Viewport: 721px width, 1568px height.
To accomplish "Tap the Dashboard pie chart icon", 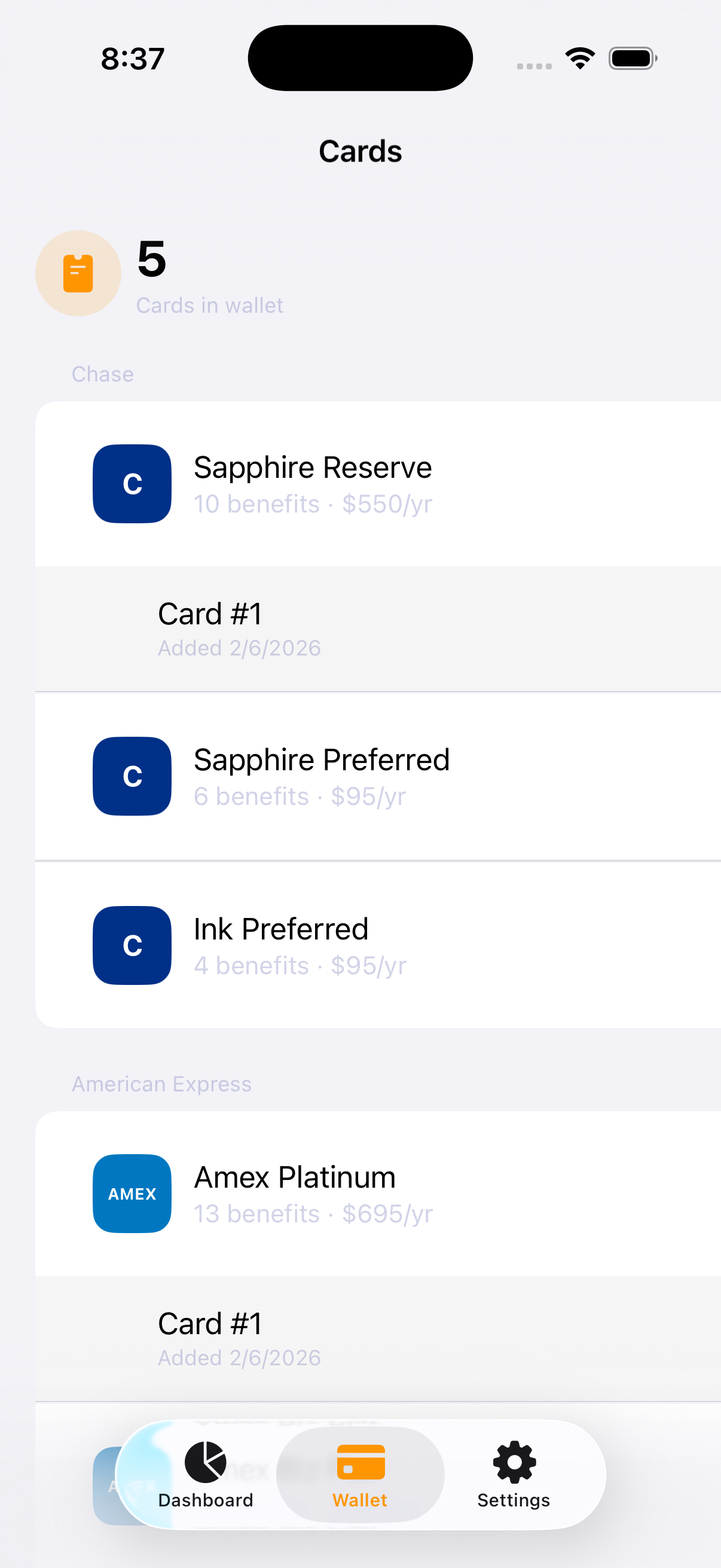I will pyautogui.click(x=206, y=1461).
